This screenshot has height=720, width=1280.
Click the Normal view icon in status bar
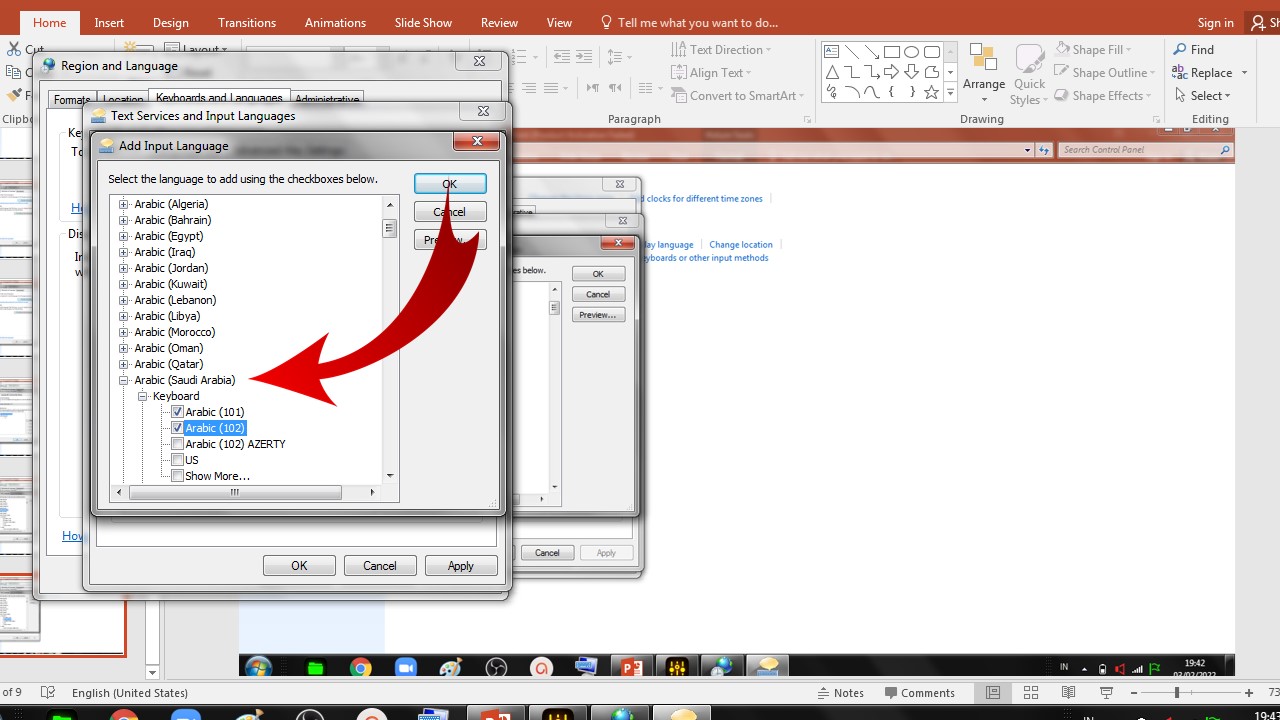tap(992, 692)
